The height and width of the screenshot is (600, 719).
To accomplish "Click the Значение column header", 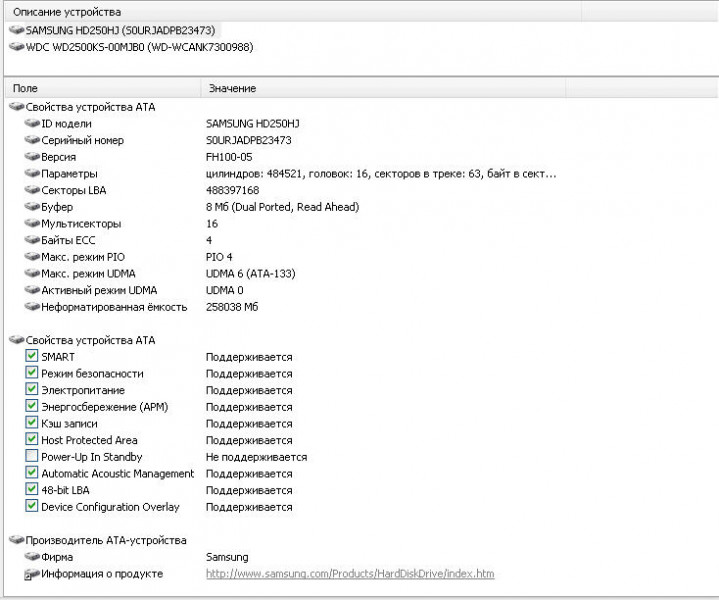I will click(383, 88).
